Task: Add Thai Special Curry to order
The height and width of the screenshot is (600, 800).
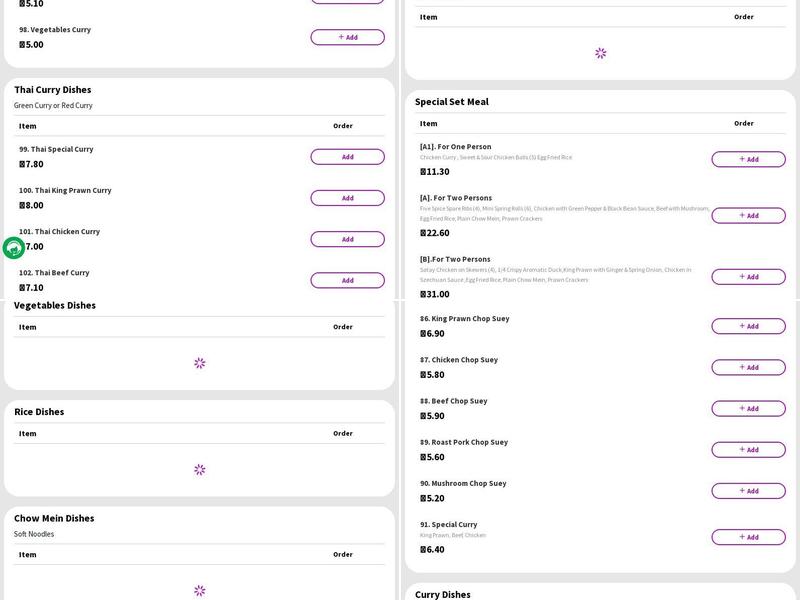Action: click(347, 157)
